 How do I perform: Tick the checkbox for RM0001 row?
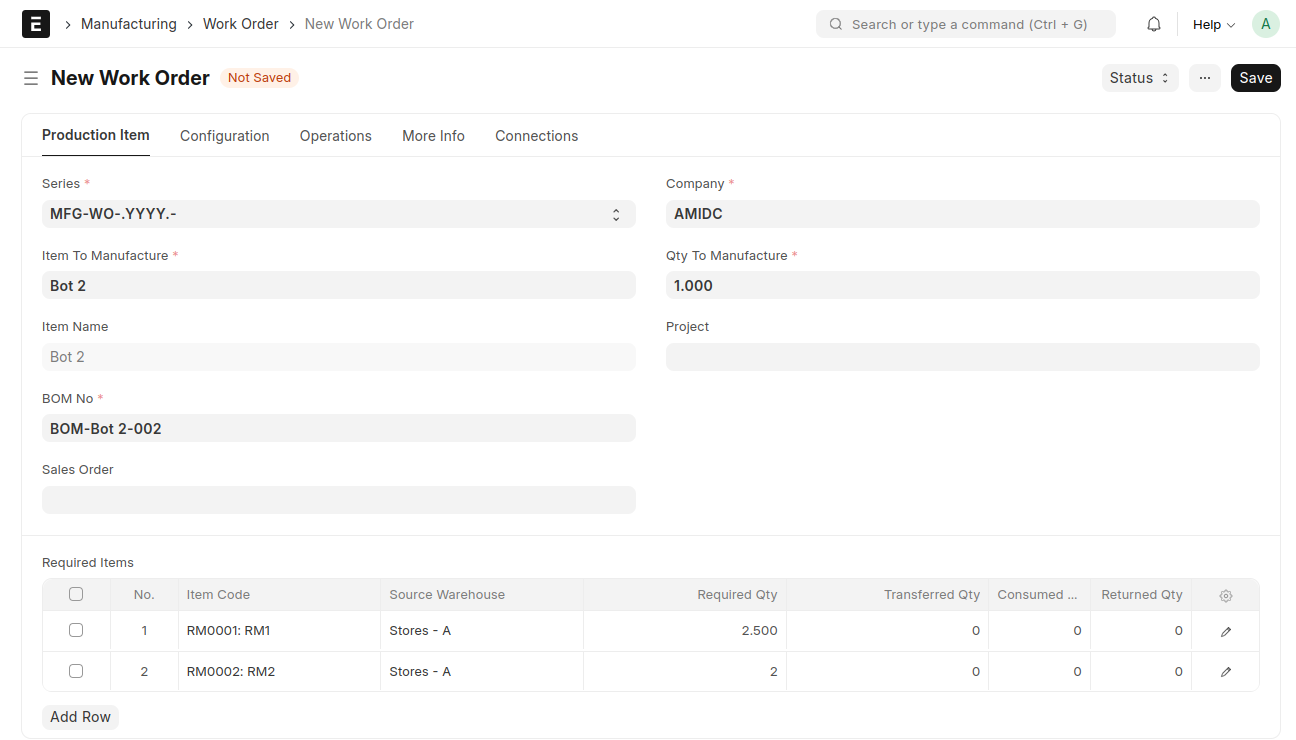pyautogui.click(x=76, y=630)
